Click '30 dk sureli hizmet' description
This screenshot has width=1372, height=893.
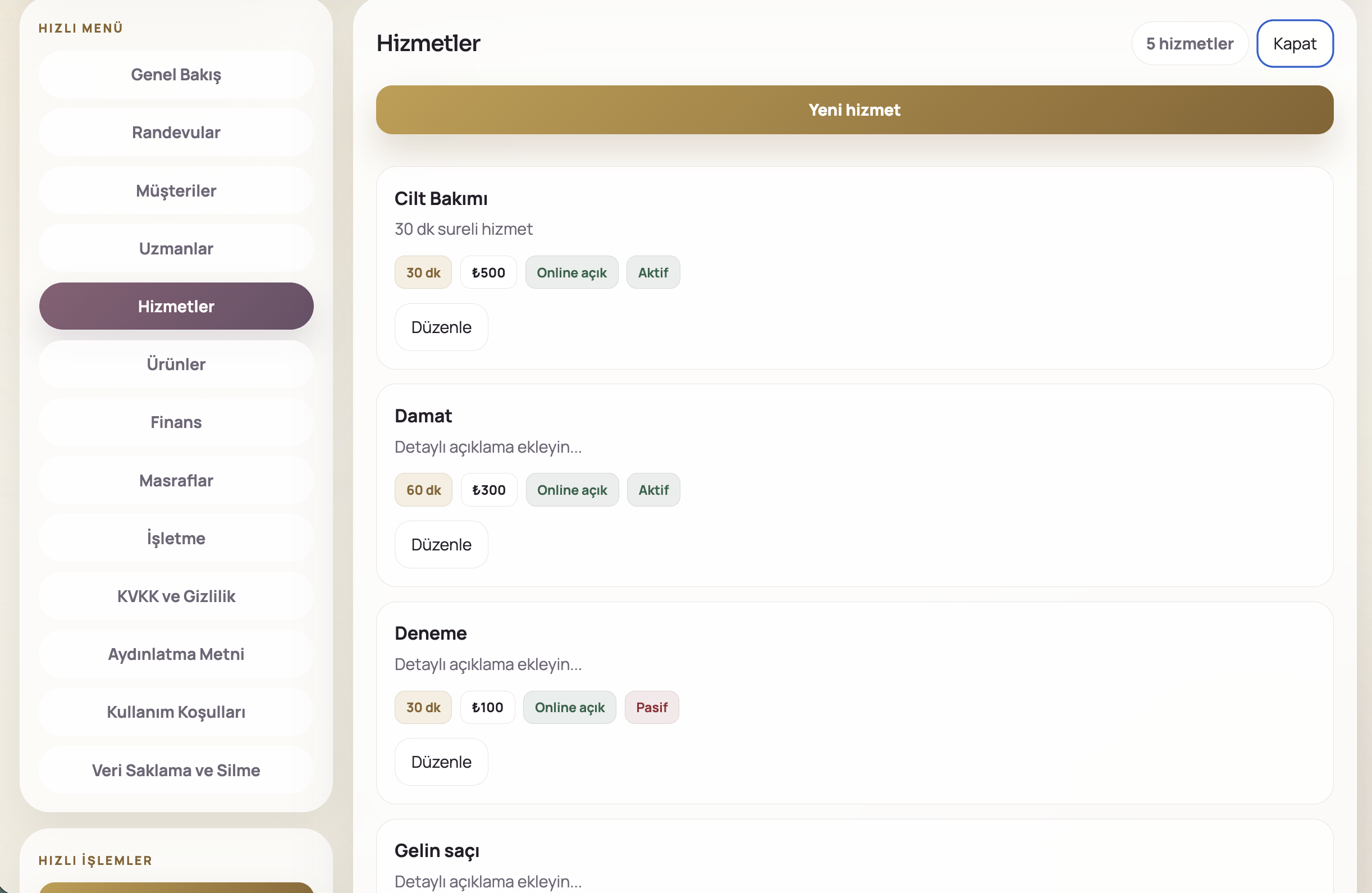(x=464, y=229)
